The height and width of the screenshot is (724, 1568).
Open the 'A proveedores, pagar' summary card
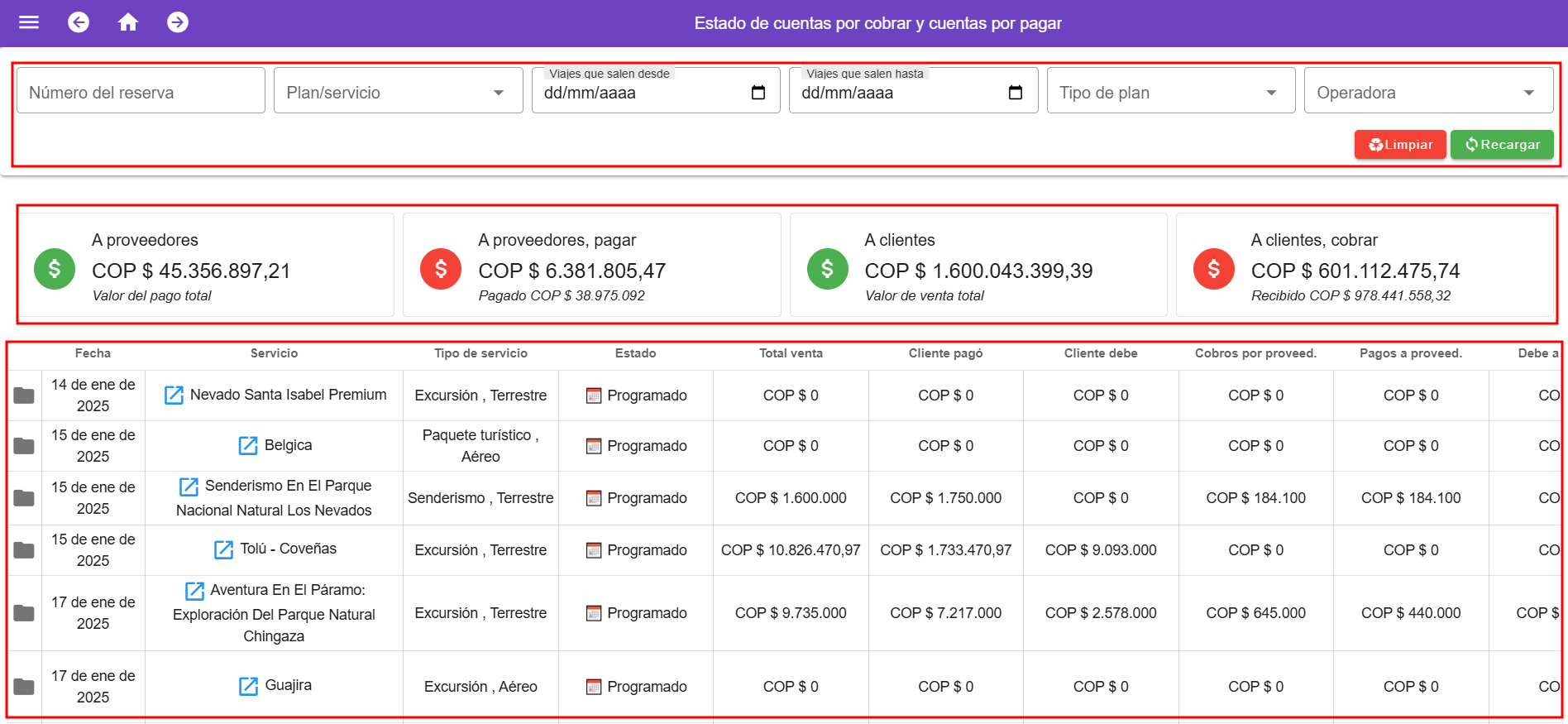(591, 266)
